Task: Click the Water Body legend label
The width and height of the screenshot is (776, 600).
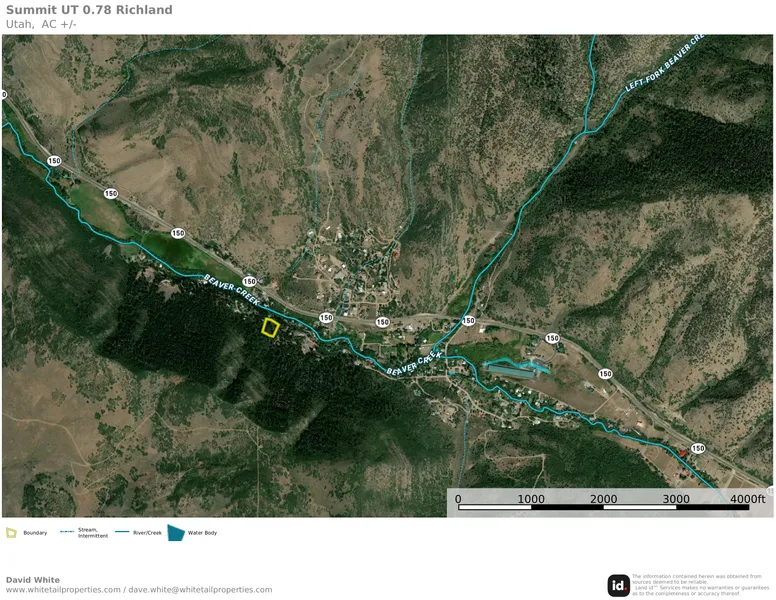Action: coord(202,533)
